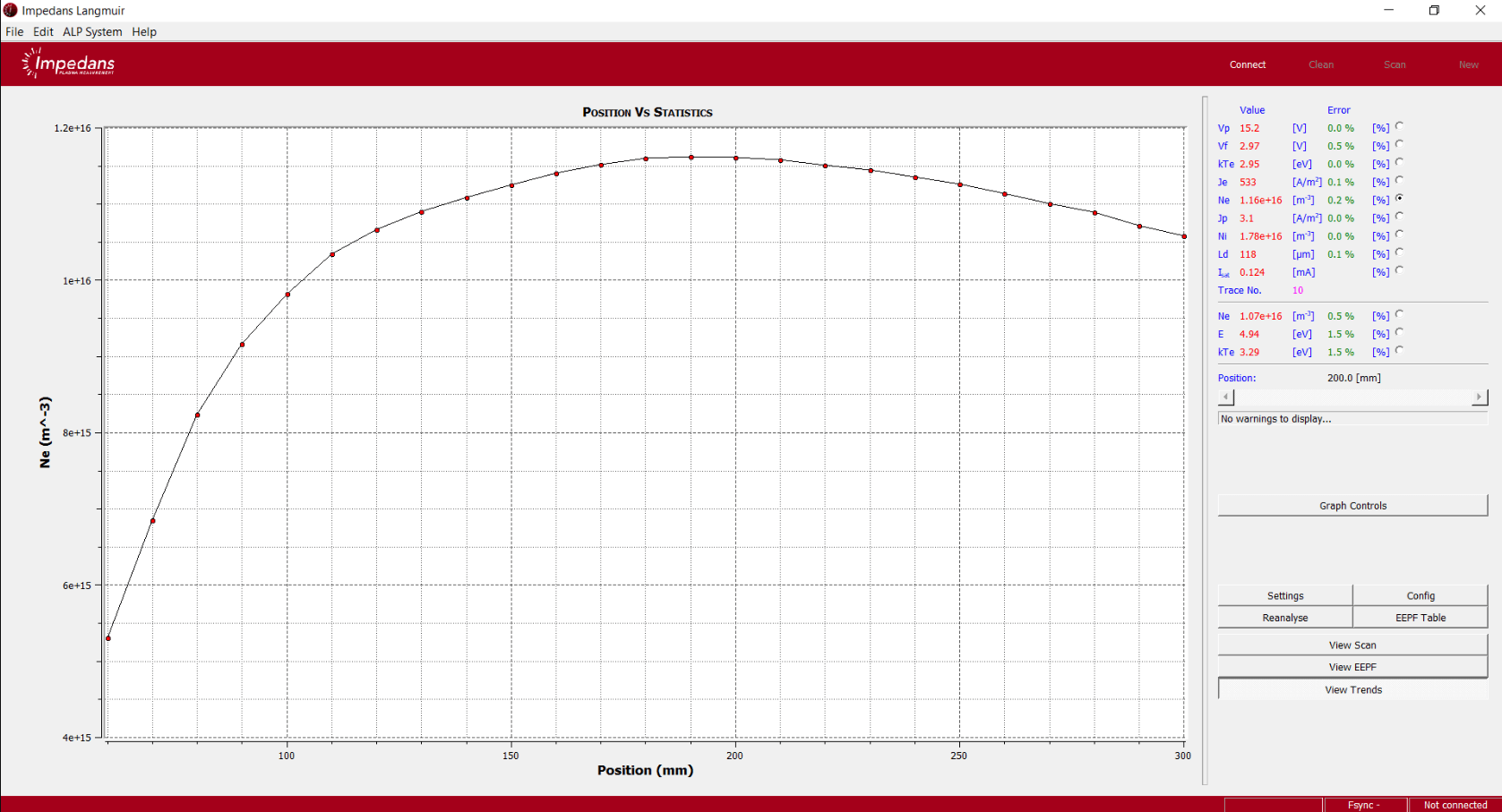The height and width of the screenshot is (812, 1502).
Task: Click the Impedans Langmuir title bar app icon
Action: click(x=11, y=11)
